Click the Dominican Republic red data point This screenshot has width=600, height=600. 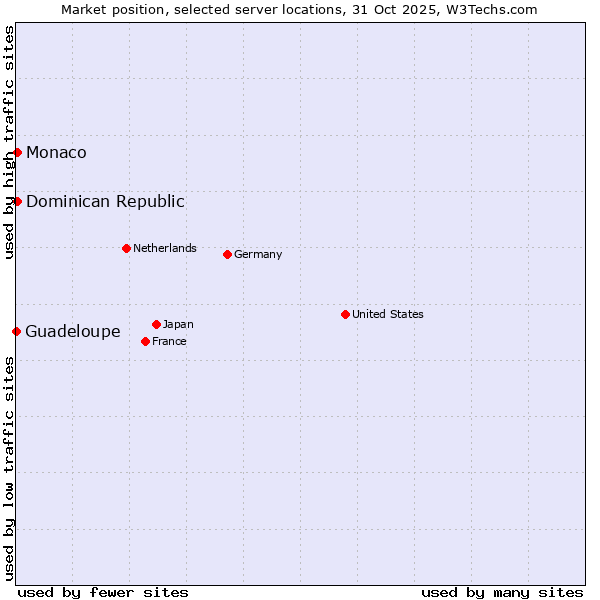[x=17, y=201]
